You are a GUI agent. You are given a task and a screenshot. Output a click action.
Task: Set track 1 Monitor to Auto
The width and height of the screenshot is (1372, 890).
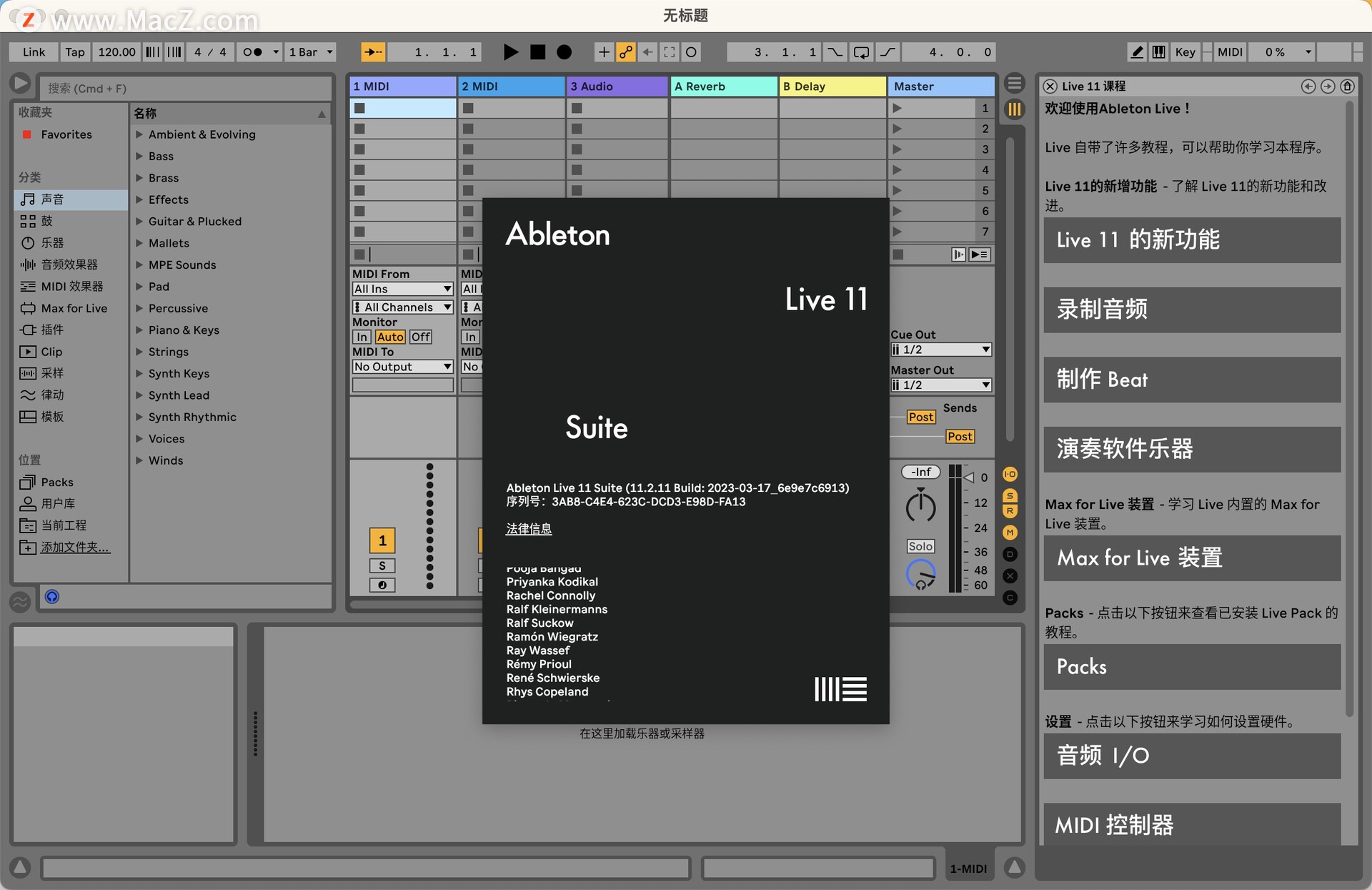coord(390,337)
